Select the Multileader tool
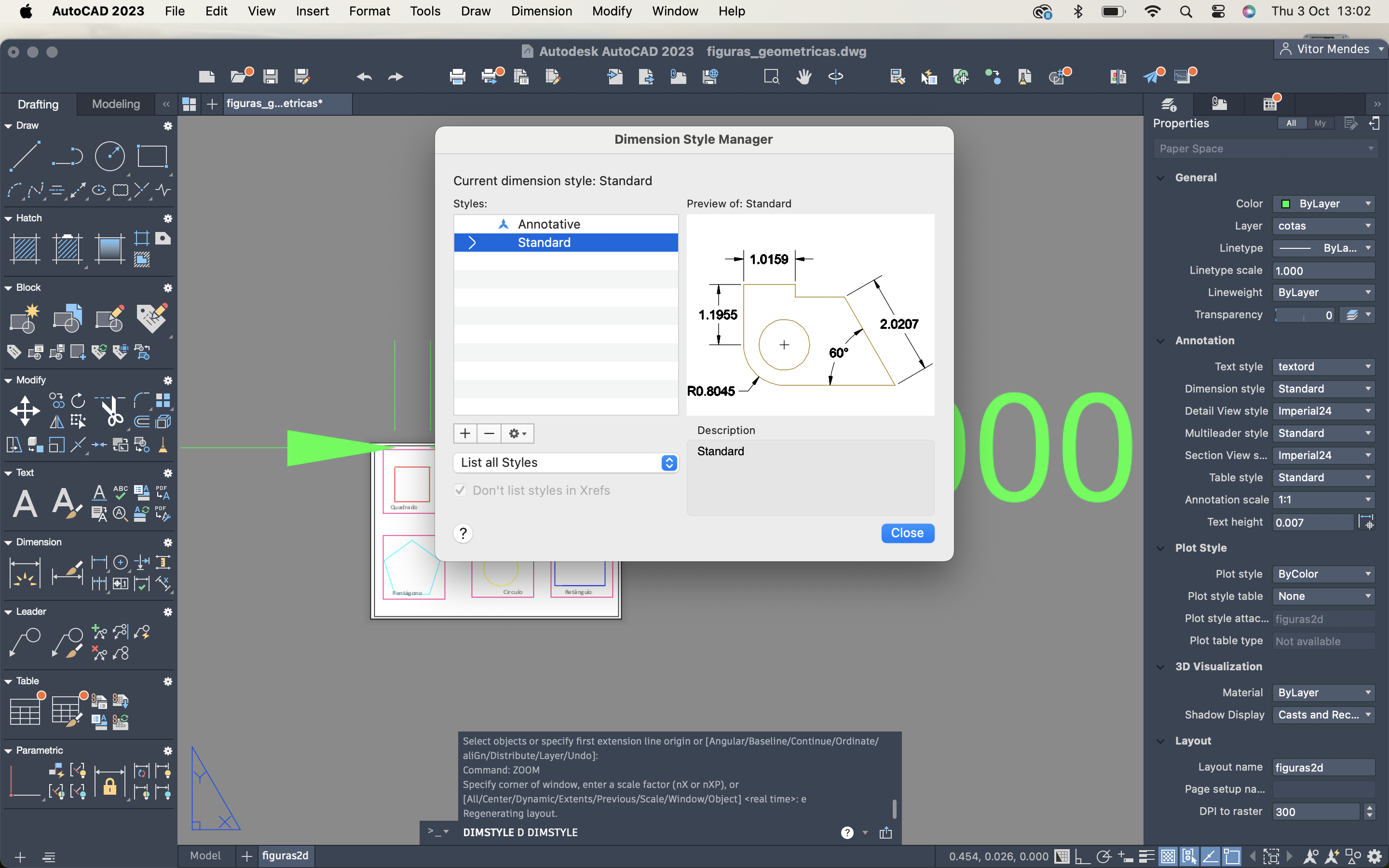Viewport: 1389px width, 868px height. click(25, 642)
